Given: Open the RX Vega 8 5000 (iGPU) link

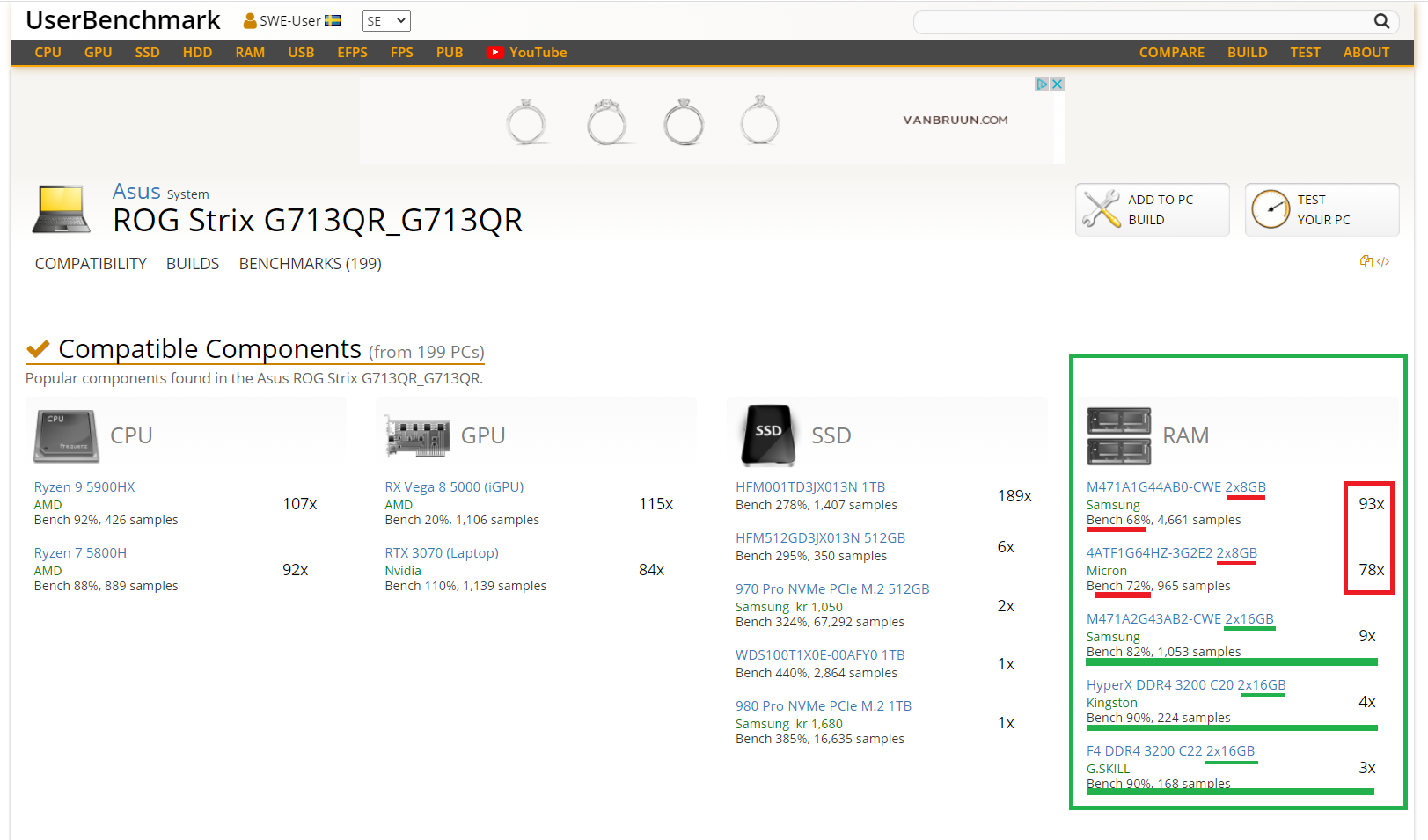Looking at the screenshot, I should coord(454,487).
